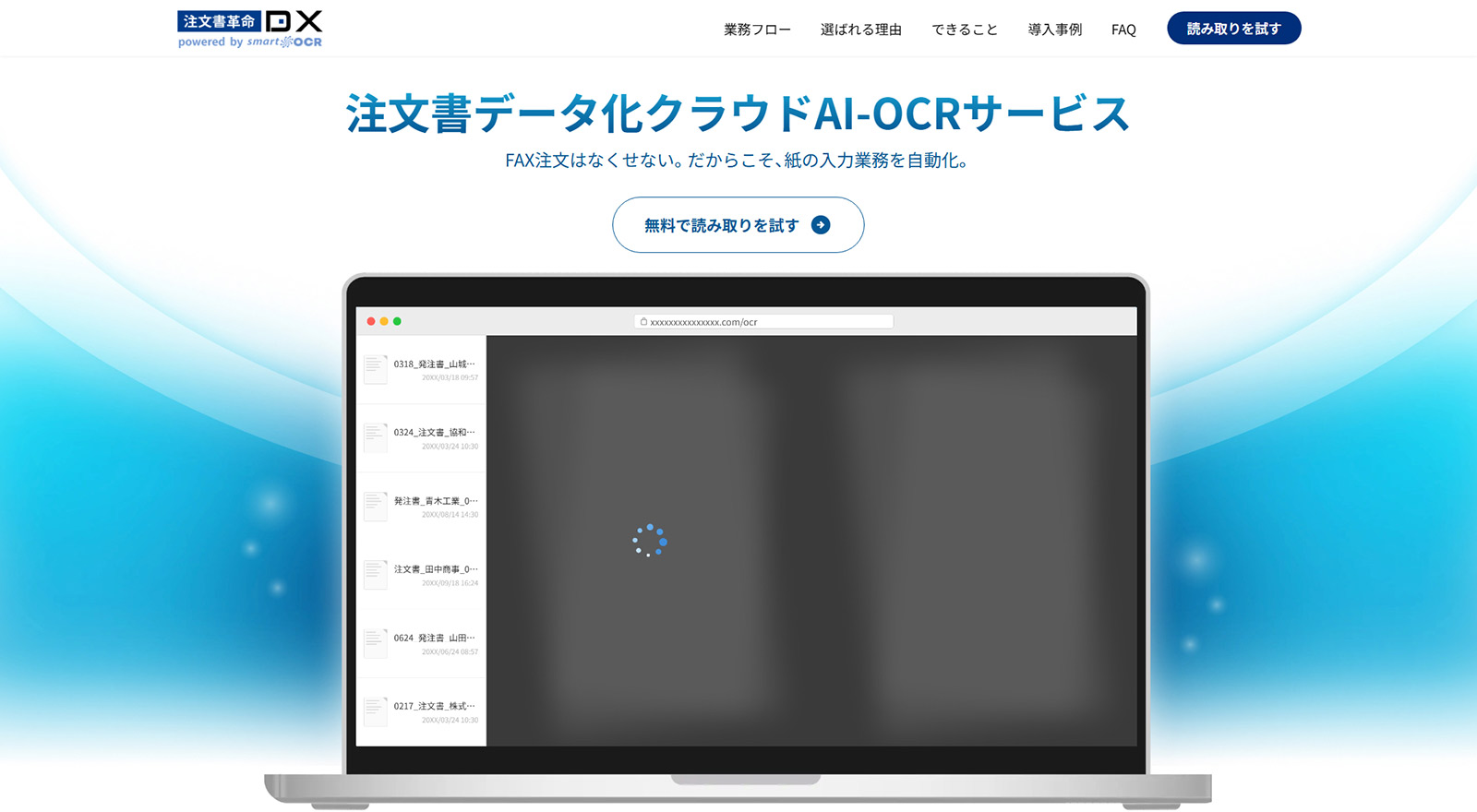Select file name 0217_注文書_株式…
Viewport: 1477px width, 812px height.
(x=434, y=706)
